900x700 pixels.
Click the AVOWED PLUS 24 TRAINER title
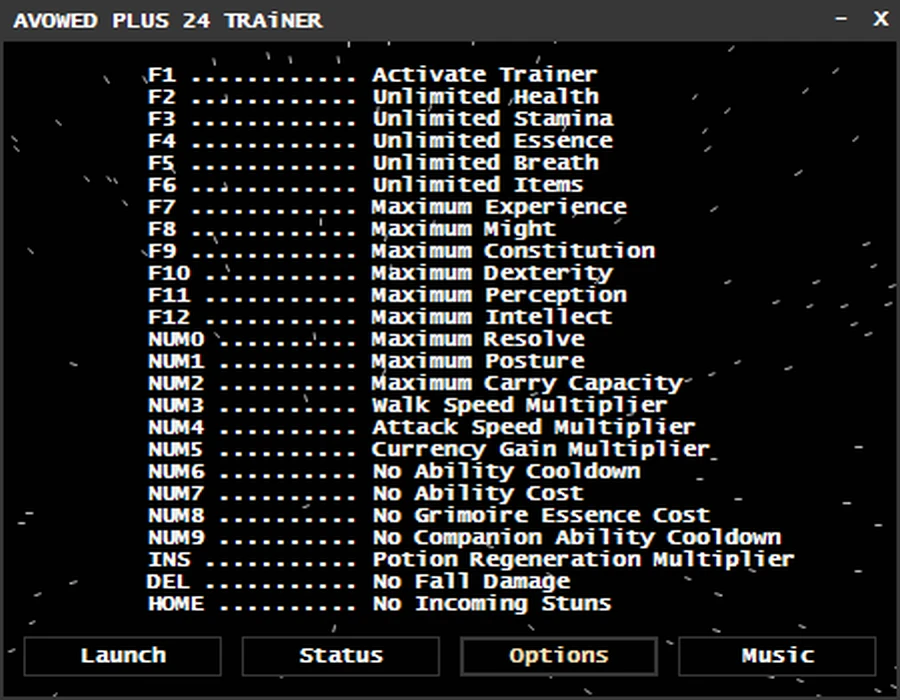[168, 21]
